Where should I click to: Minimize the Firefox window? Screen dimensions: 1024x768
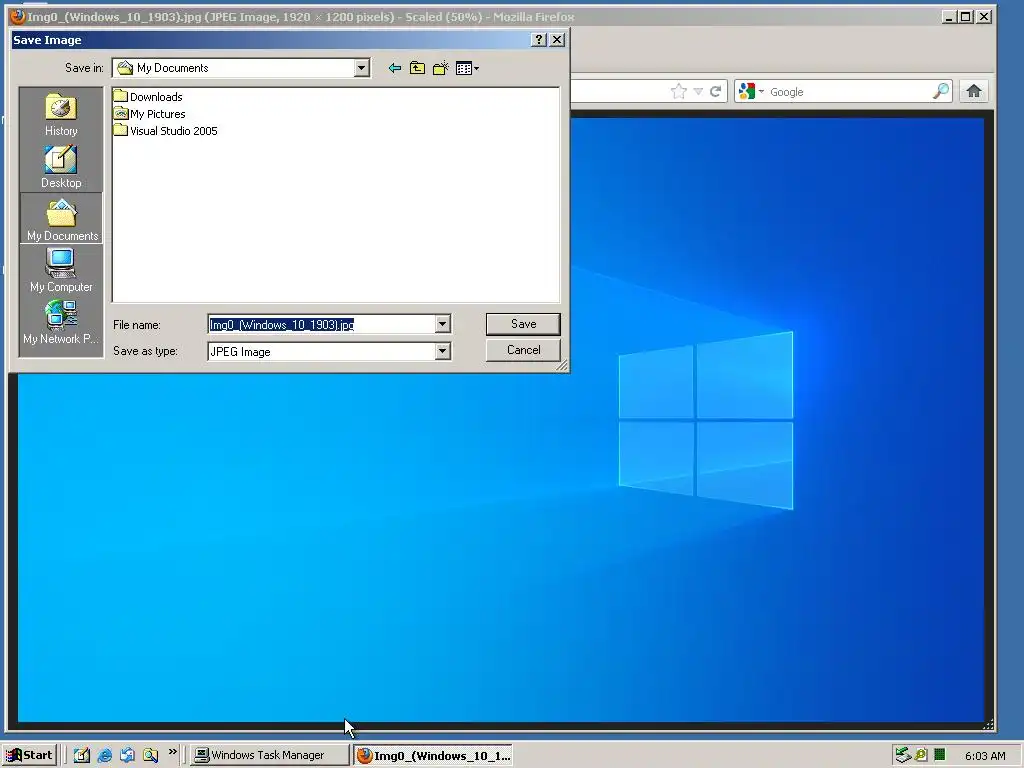[950, 17]
